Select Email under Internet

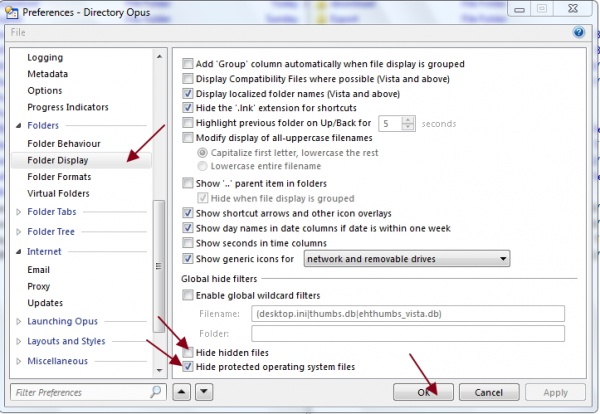[39, 270]
